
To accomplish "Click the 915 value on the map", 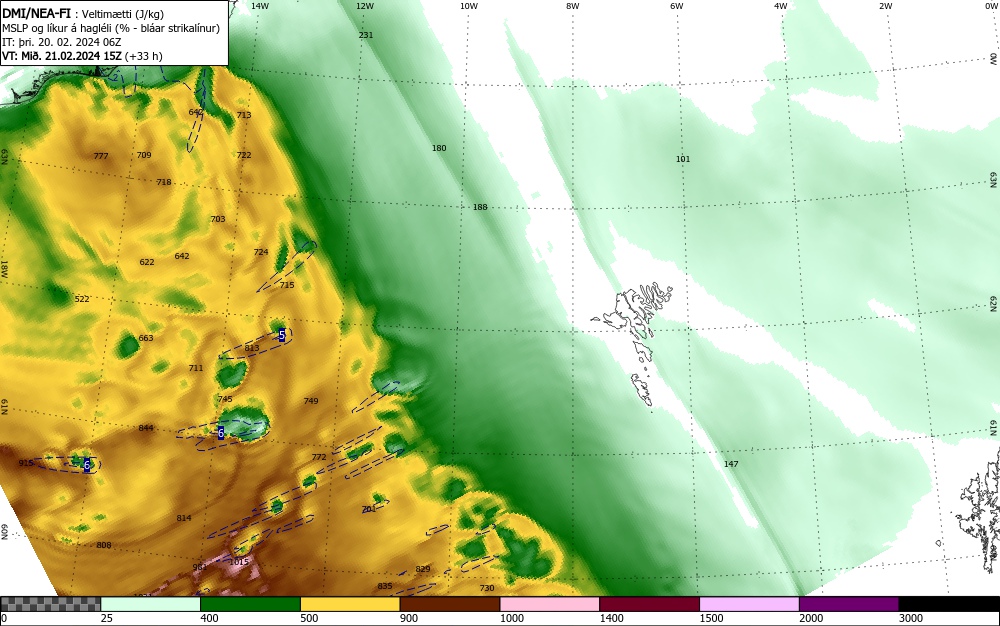I will 26,463.
